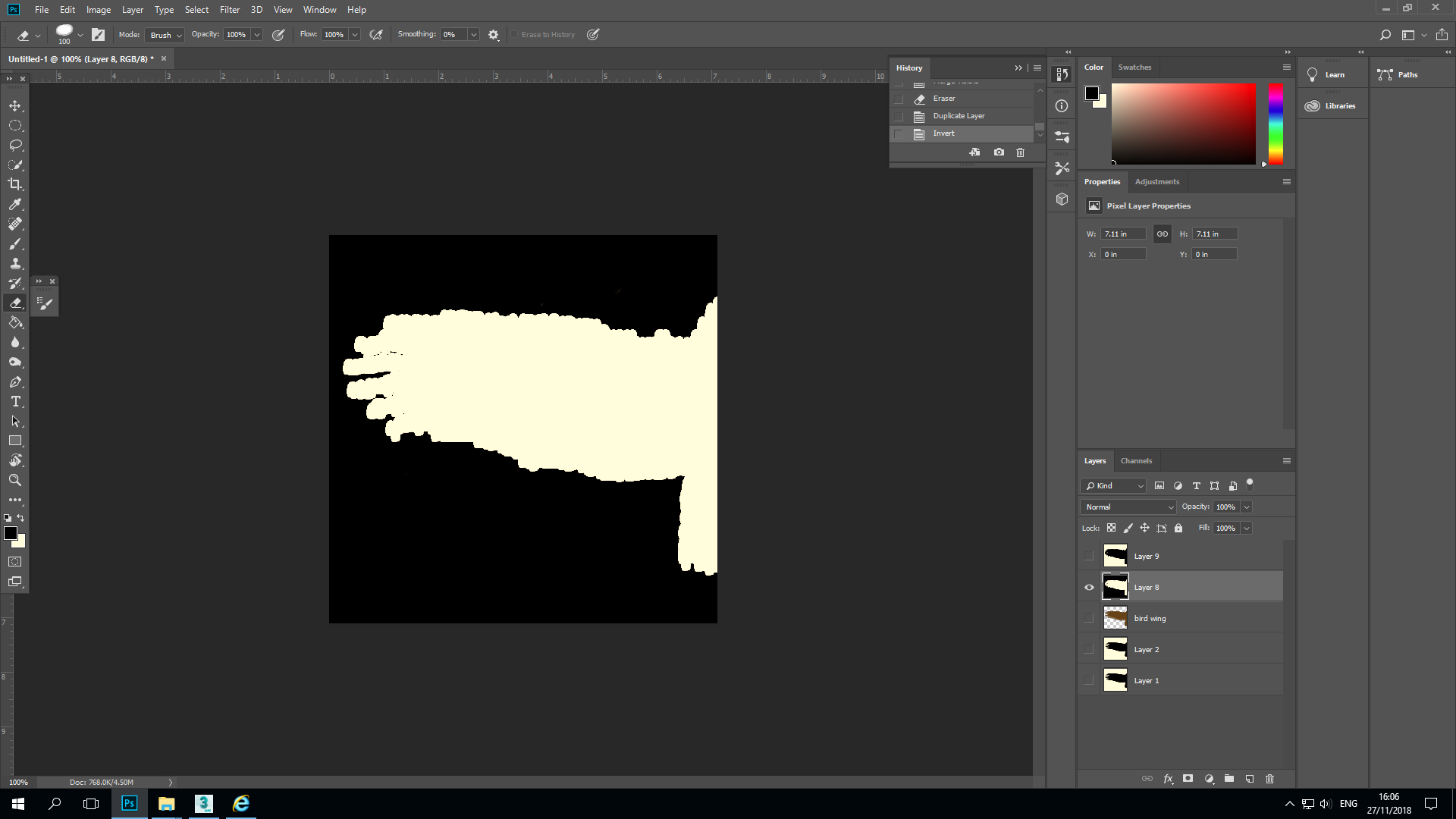Screen dimensions: 1456x819
Task: Open the eraser Mode dropdown
Action: tap(166, 35)
